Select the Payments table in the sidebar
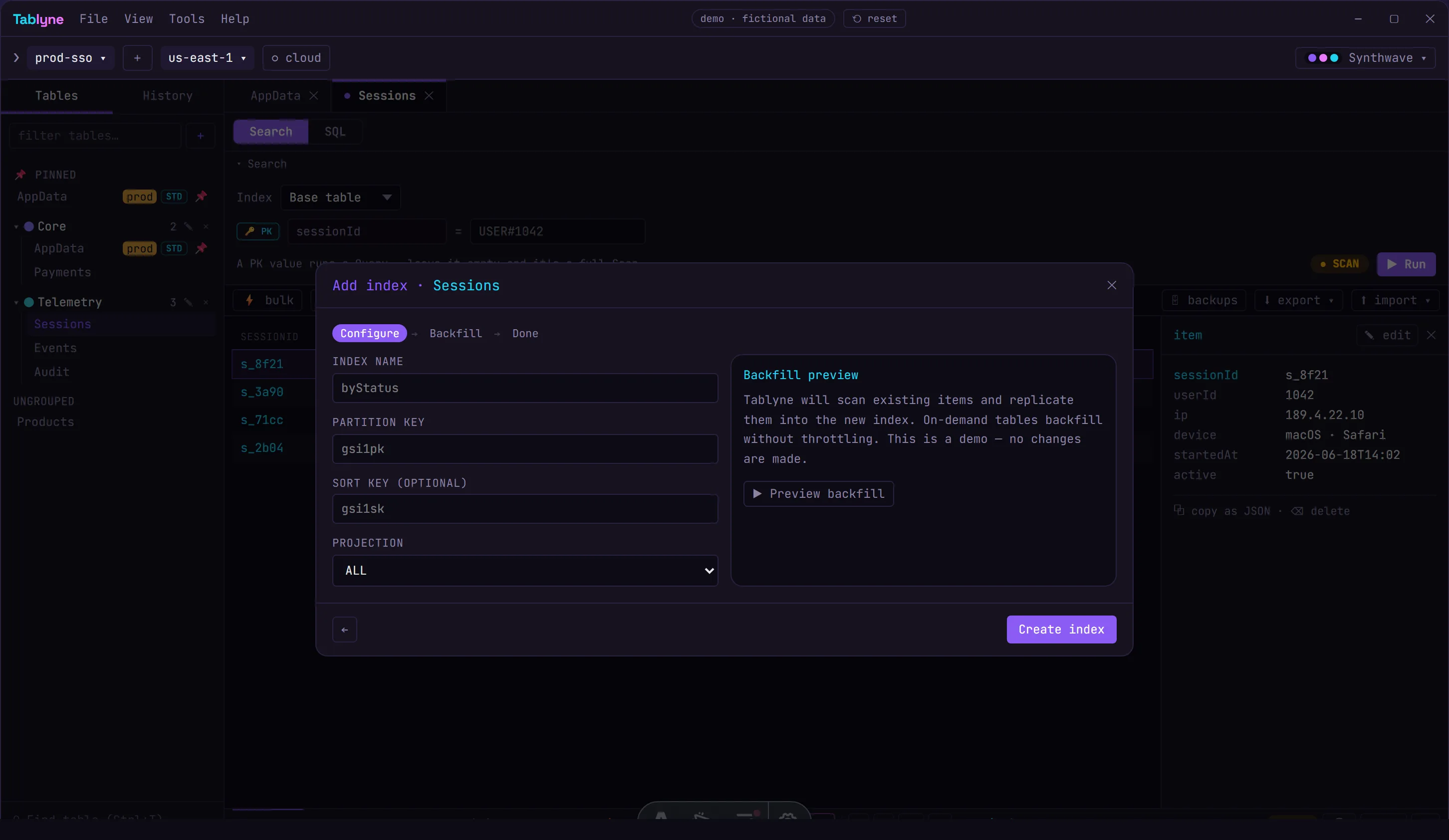 pyautogui.click(x=63, y=272)
